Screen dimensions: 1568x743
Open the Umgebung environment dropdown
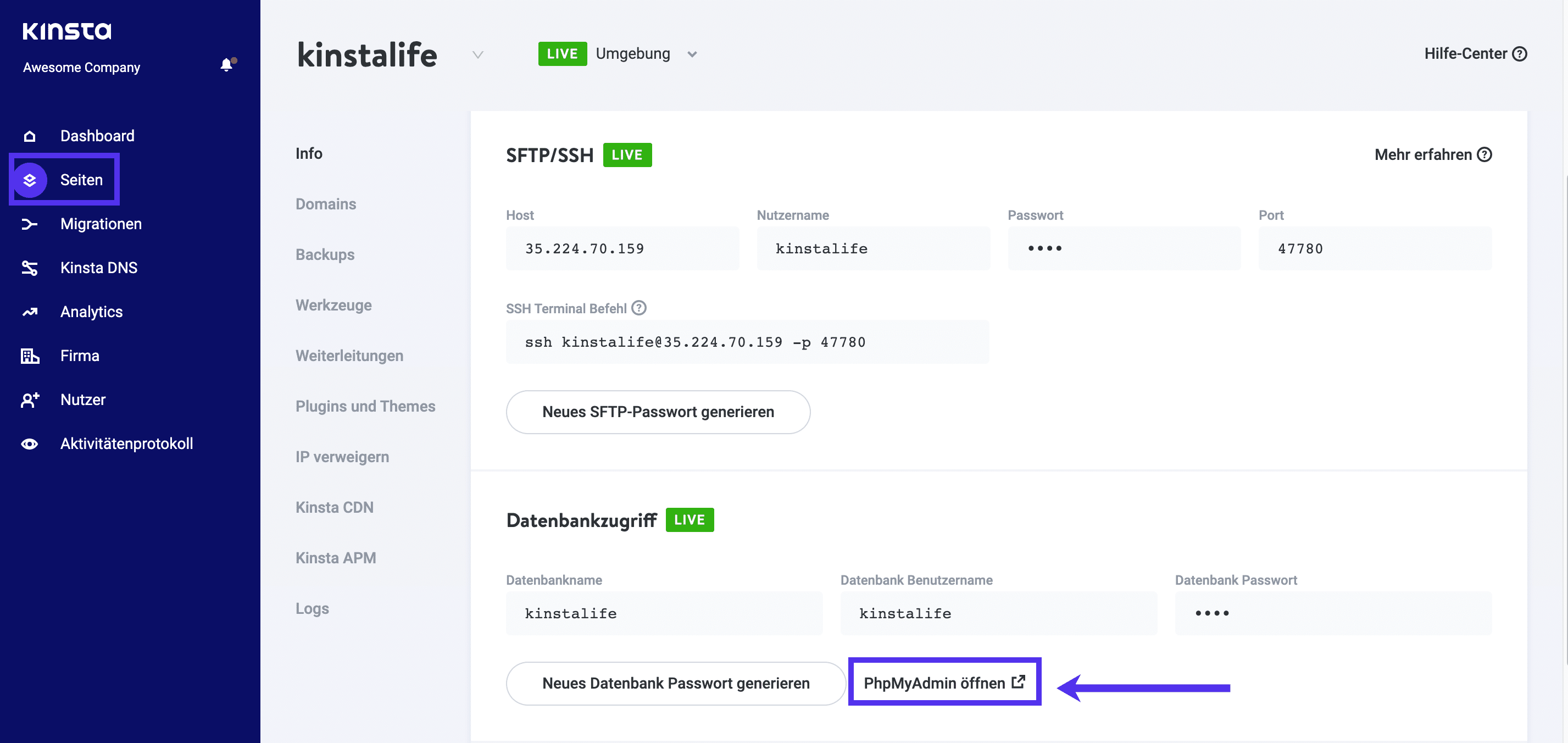click(x=692, y=54)
